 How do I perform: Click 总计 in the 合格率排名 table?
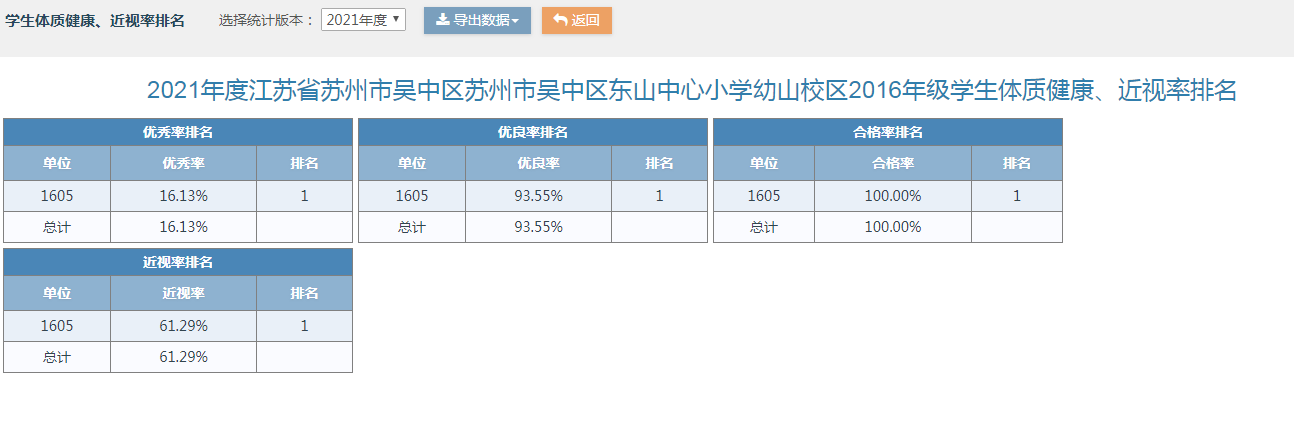[x=764, y=227]
